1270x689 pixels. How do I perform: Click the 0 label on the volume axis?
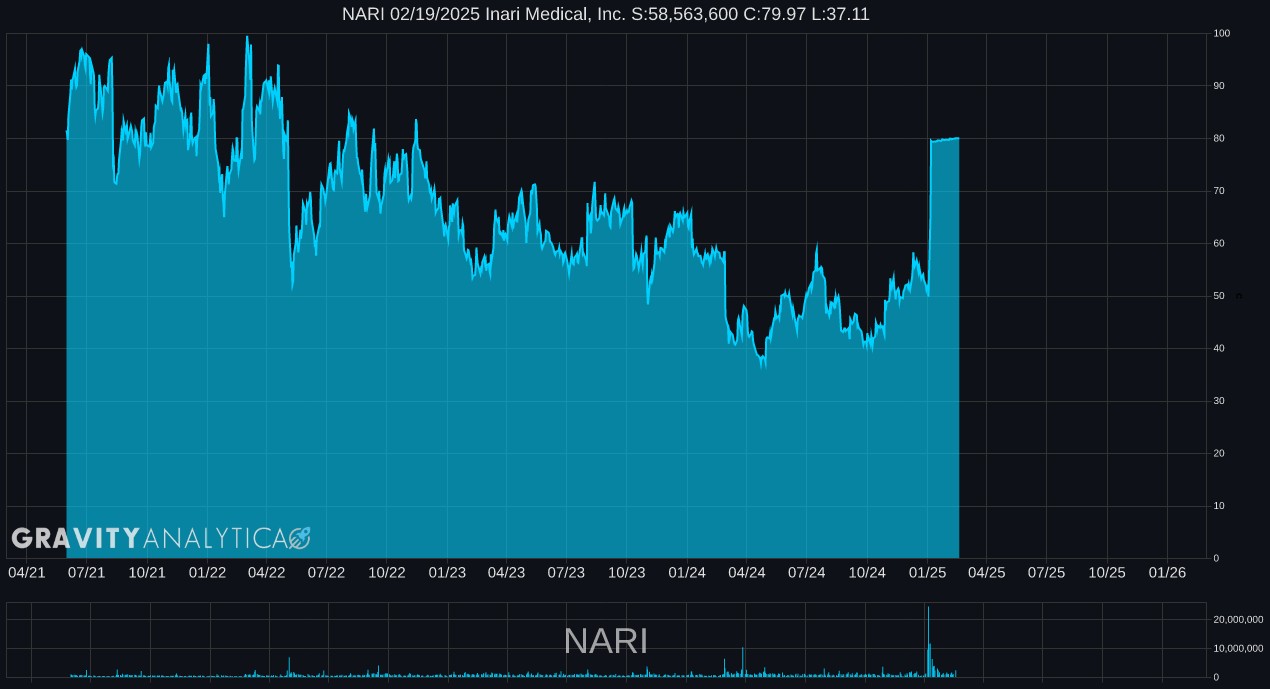tap(1216, 677)
